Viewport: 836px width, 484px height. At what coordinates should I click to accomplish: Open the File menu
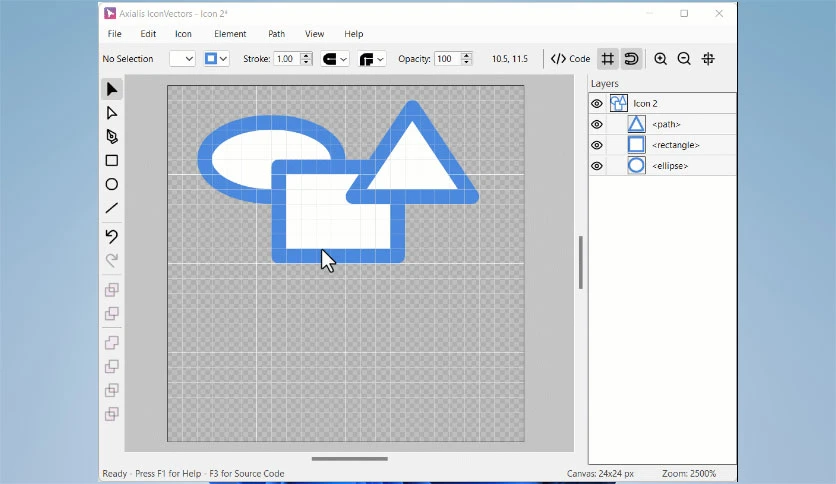[115, 34]
